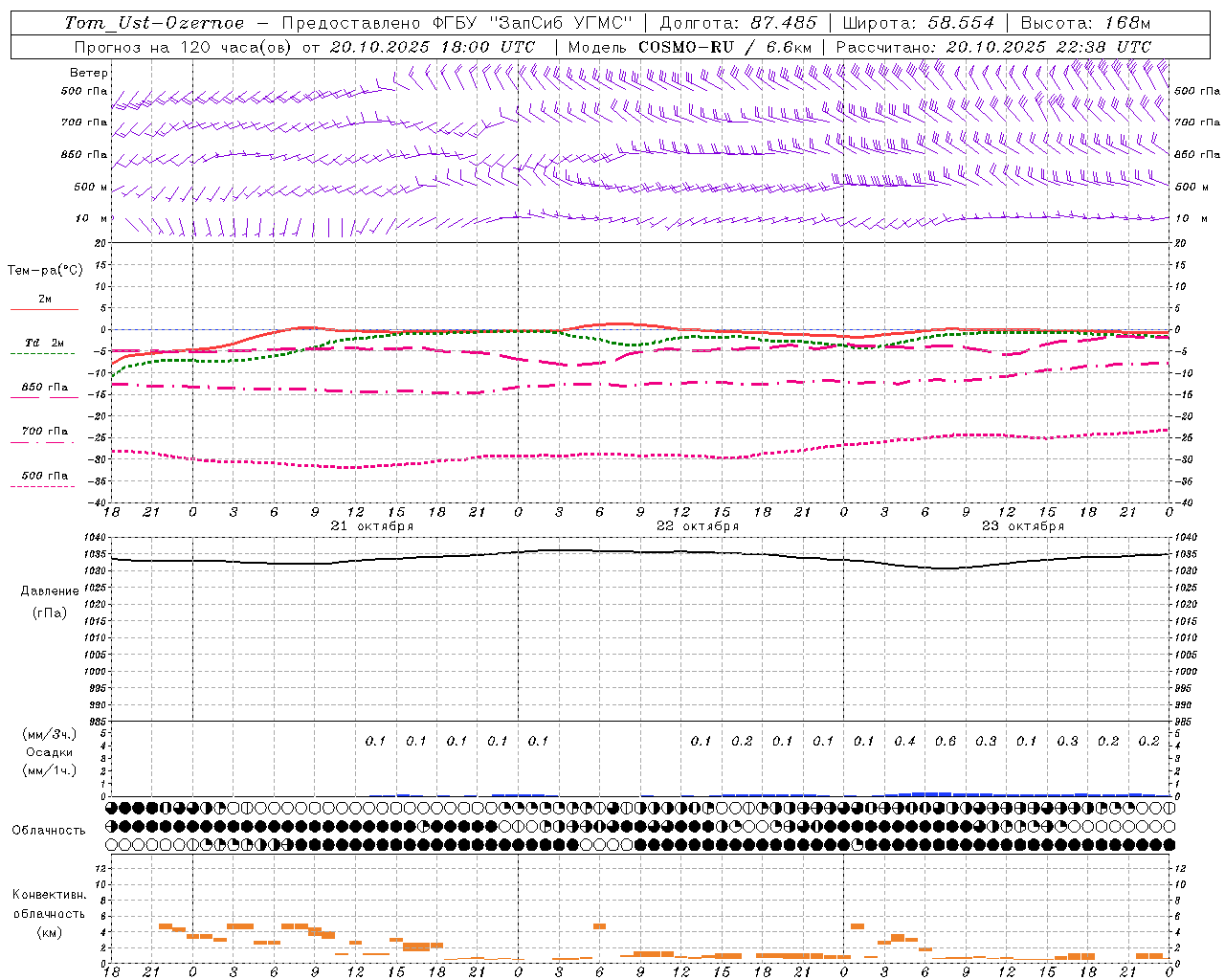Click the '500 м' wind level label on left

pyautogui.click(x=91, y=187)
